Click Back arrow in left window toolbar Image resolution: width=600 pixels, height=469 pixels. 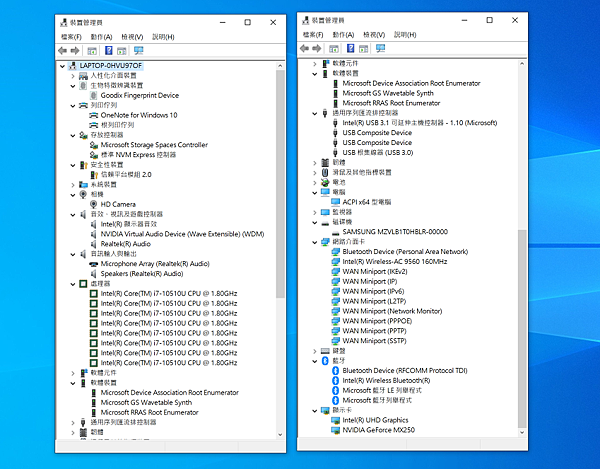click(x=62, y=50)
